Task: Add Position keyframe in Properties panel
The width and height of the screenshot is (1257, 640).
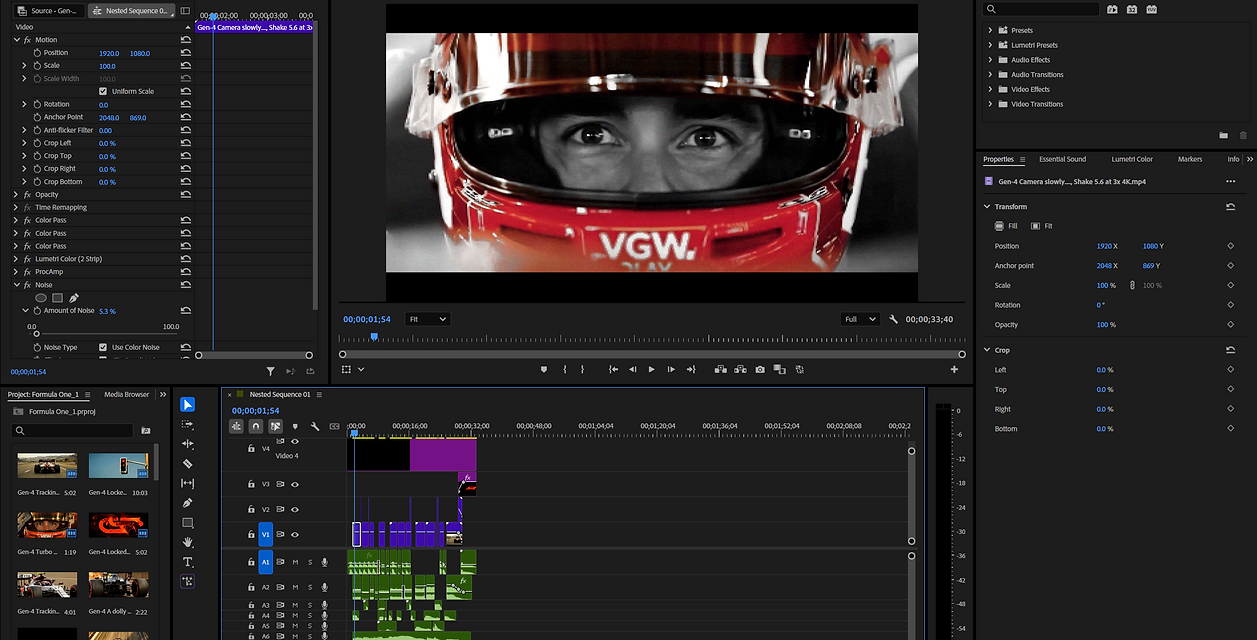Action: 1231,246
